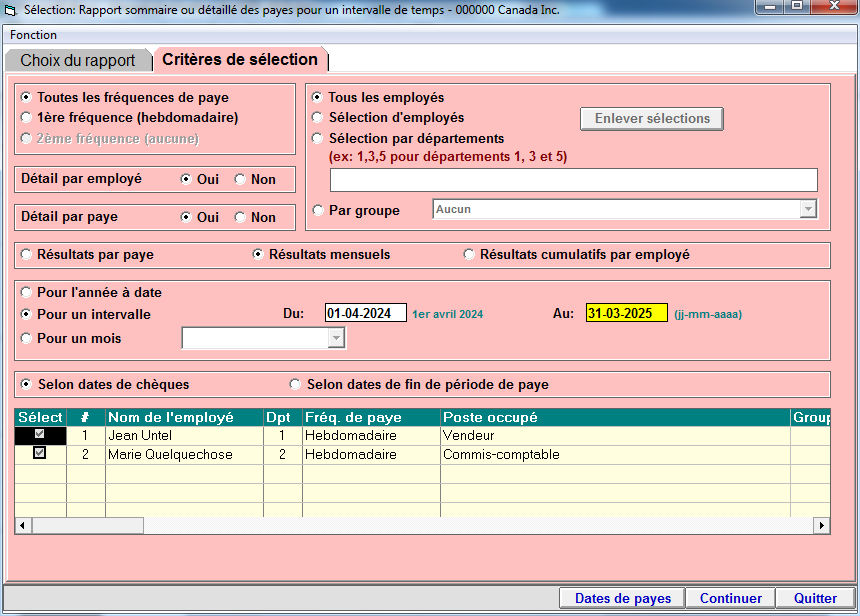This screenshot has height=616, width=860.
Task: Switch to Choix du rapport tab
Action: (x=78, y=60)
